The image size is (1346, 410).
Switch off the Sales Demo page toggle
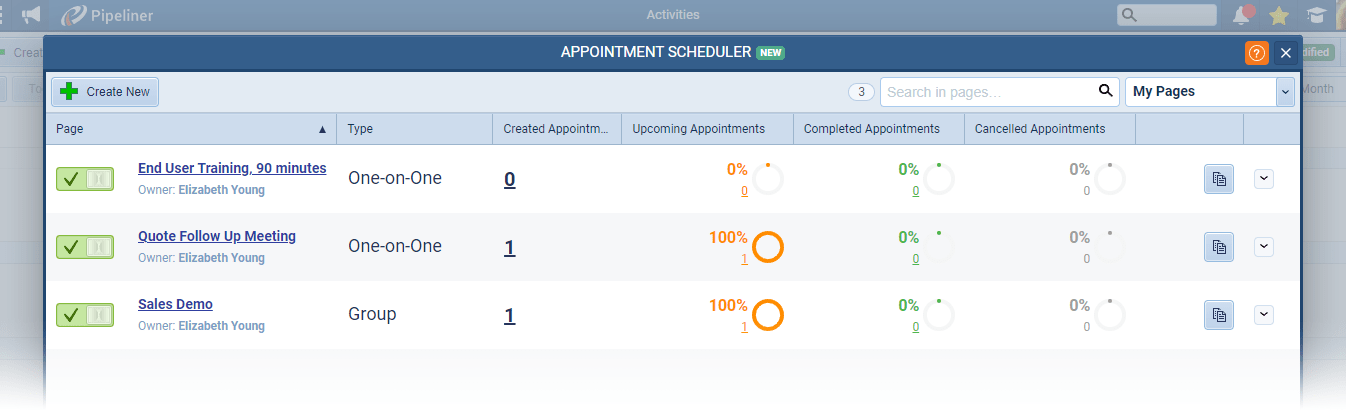[x=84, y=315]
